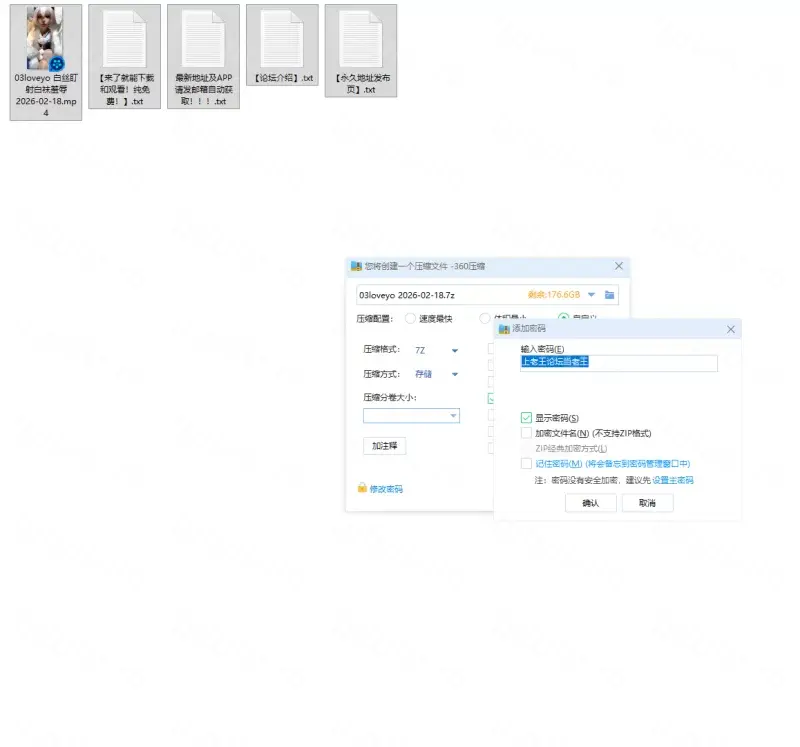The image size is (800, 747).
Task: Click the 加注释 button
Action: tap(385, 446)
